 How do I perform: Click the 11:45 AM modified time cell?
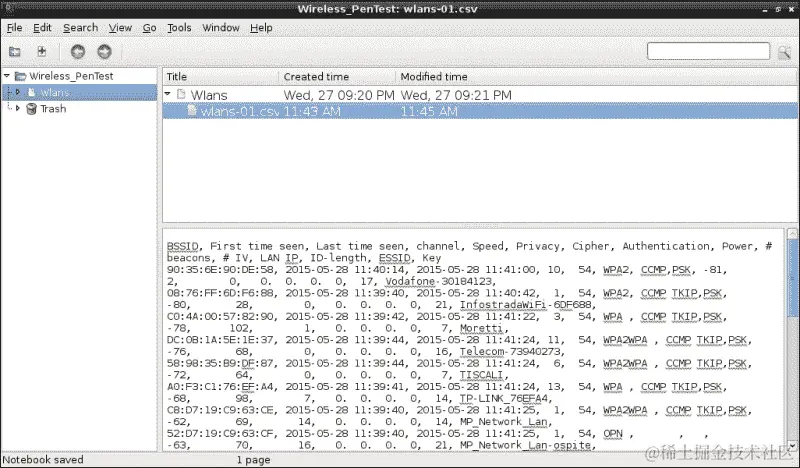tap(429, 111)
